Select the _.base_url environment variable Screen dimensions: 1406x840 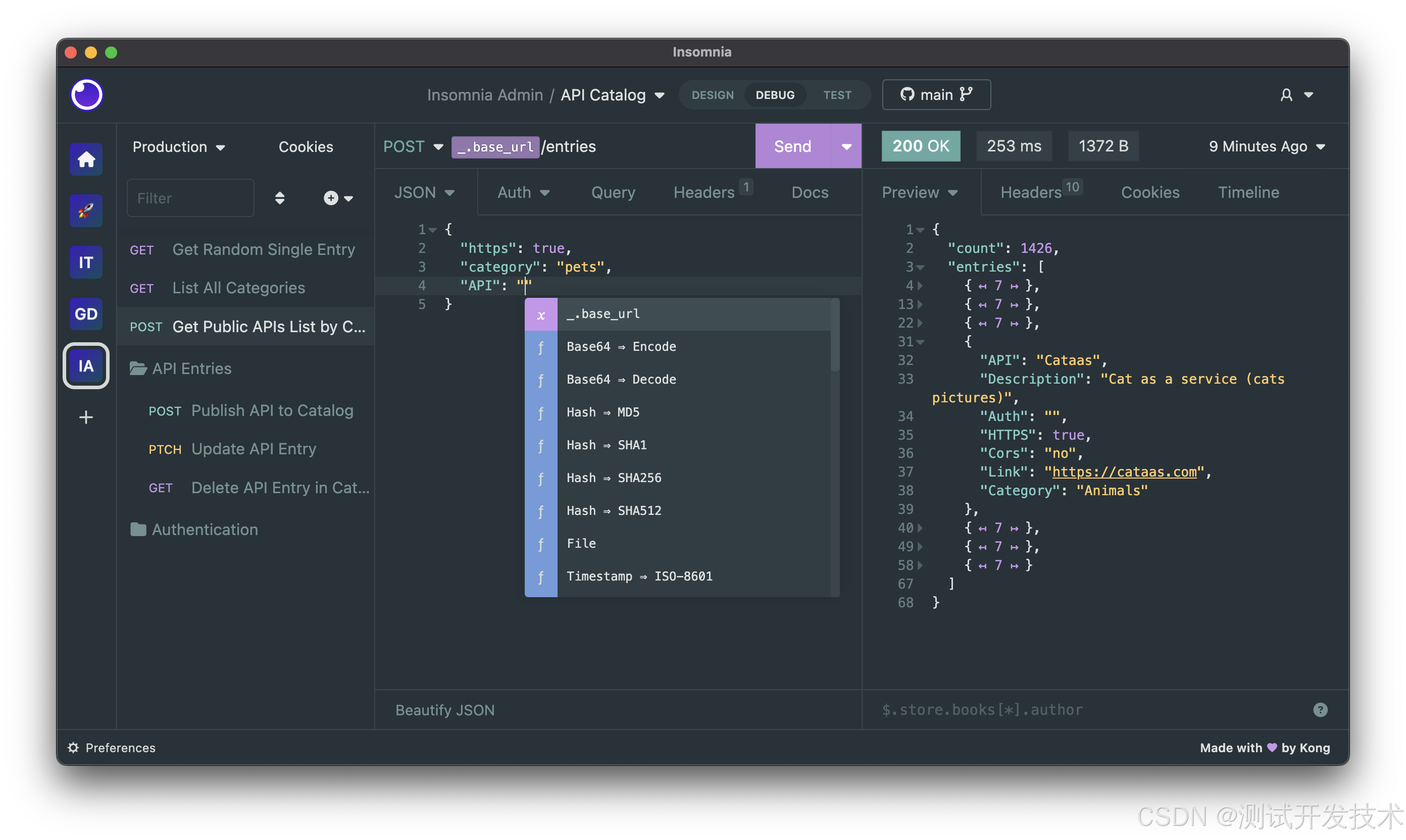tap(686, 314)
